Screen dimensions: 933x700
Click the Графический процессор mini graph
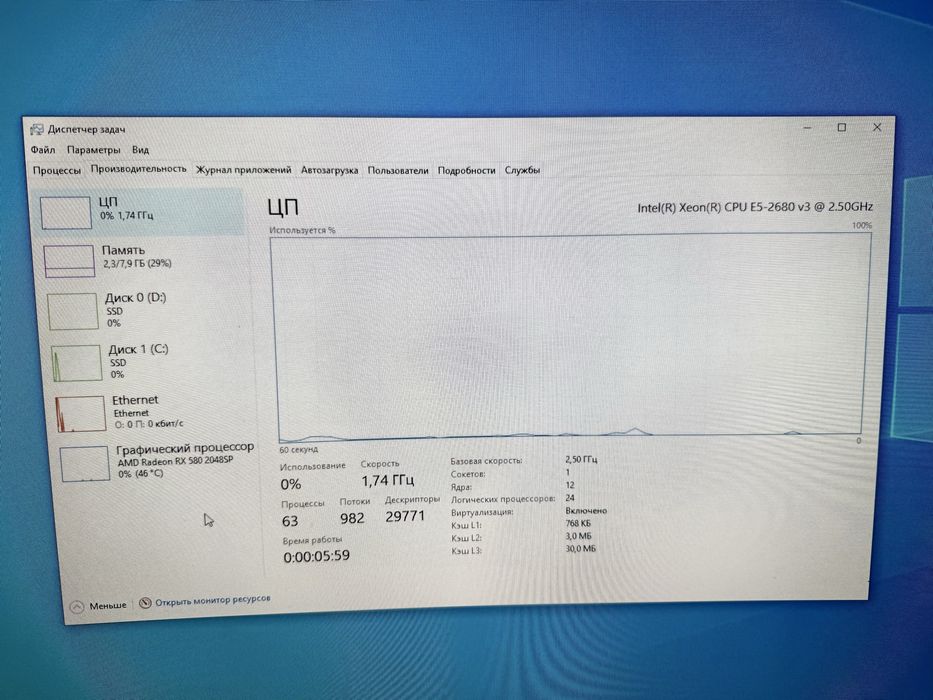pos(85,464)
